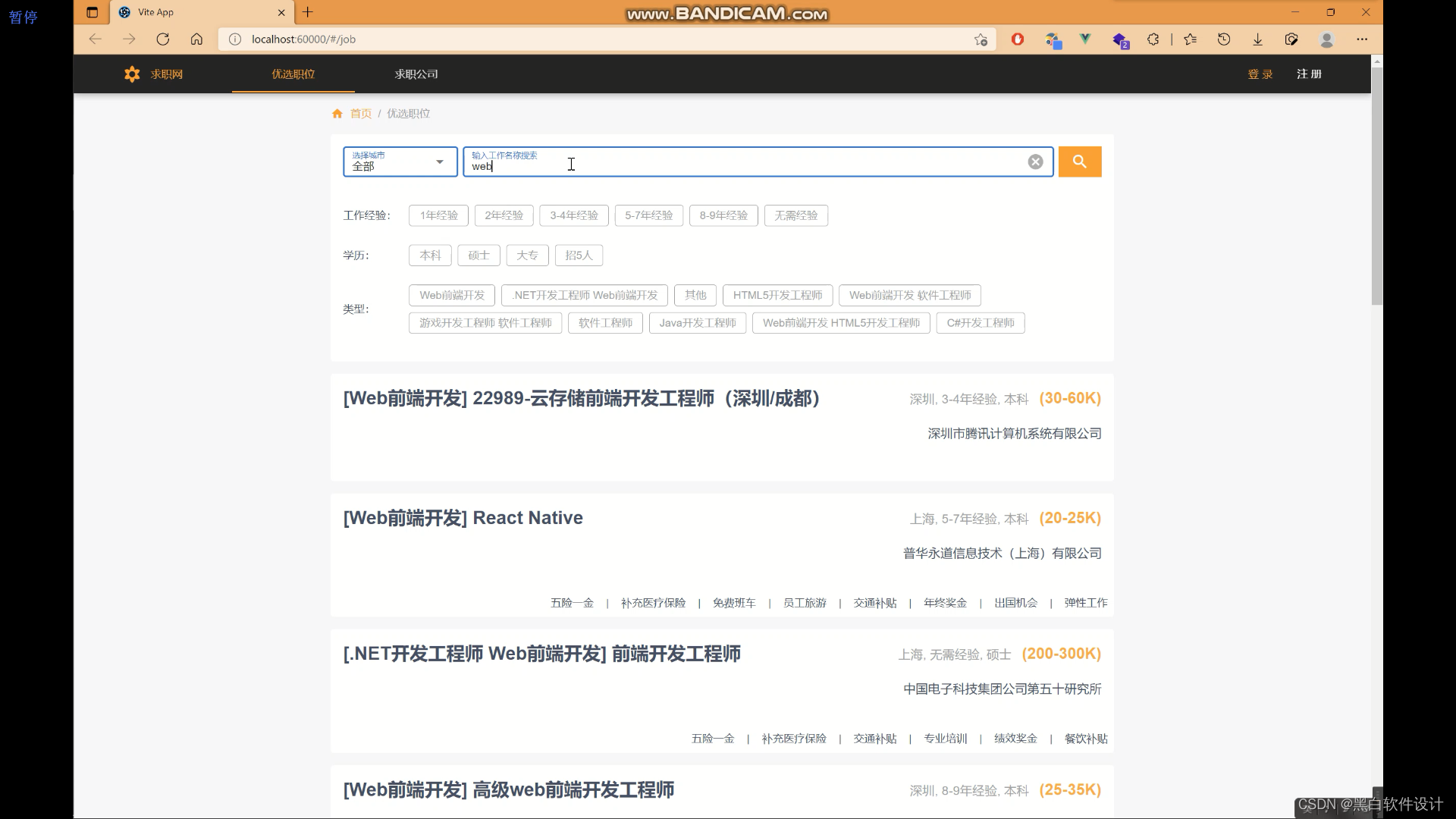Open the browser history icon

click(1224, 39)
